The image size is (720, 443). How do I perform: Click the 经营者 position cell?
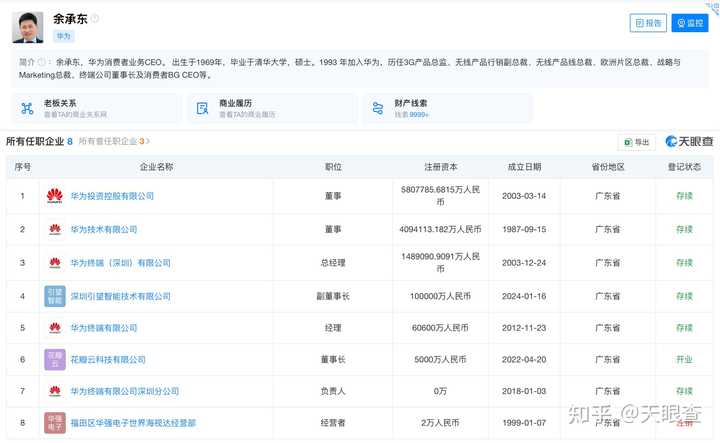(x=333, y=423)
